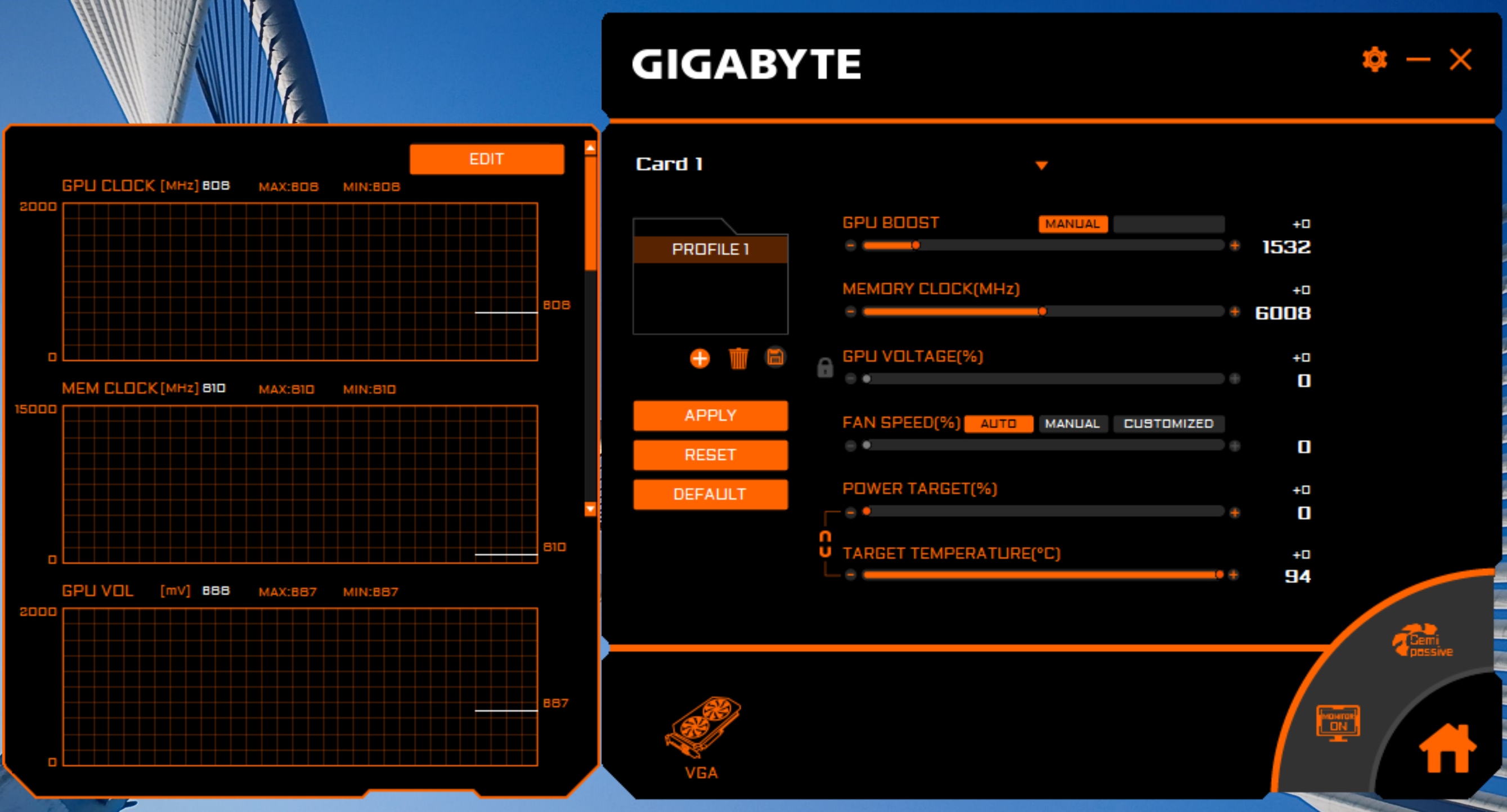Click the GPU Voltage slider handle
This screenshot has height=812, width=1507.
(867, 379)
